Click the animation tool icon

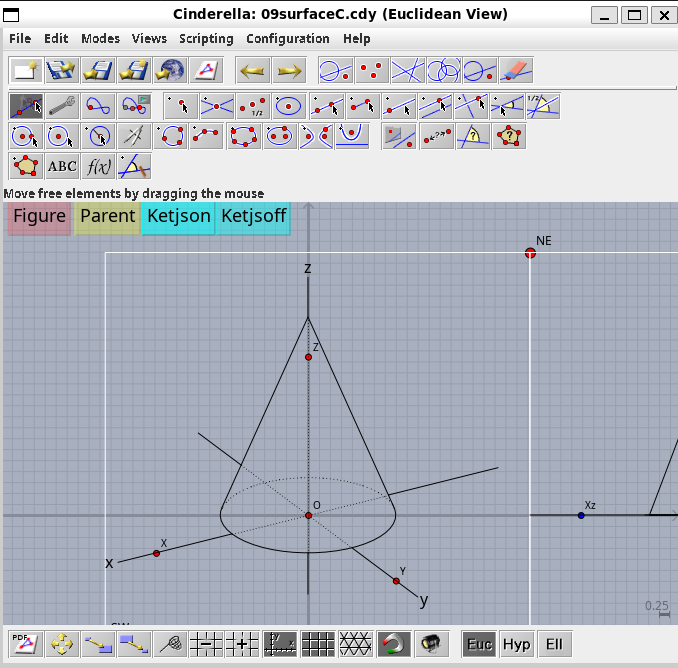[x=134, y=106]
